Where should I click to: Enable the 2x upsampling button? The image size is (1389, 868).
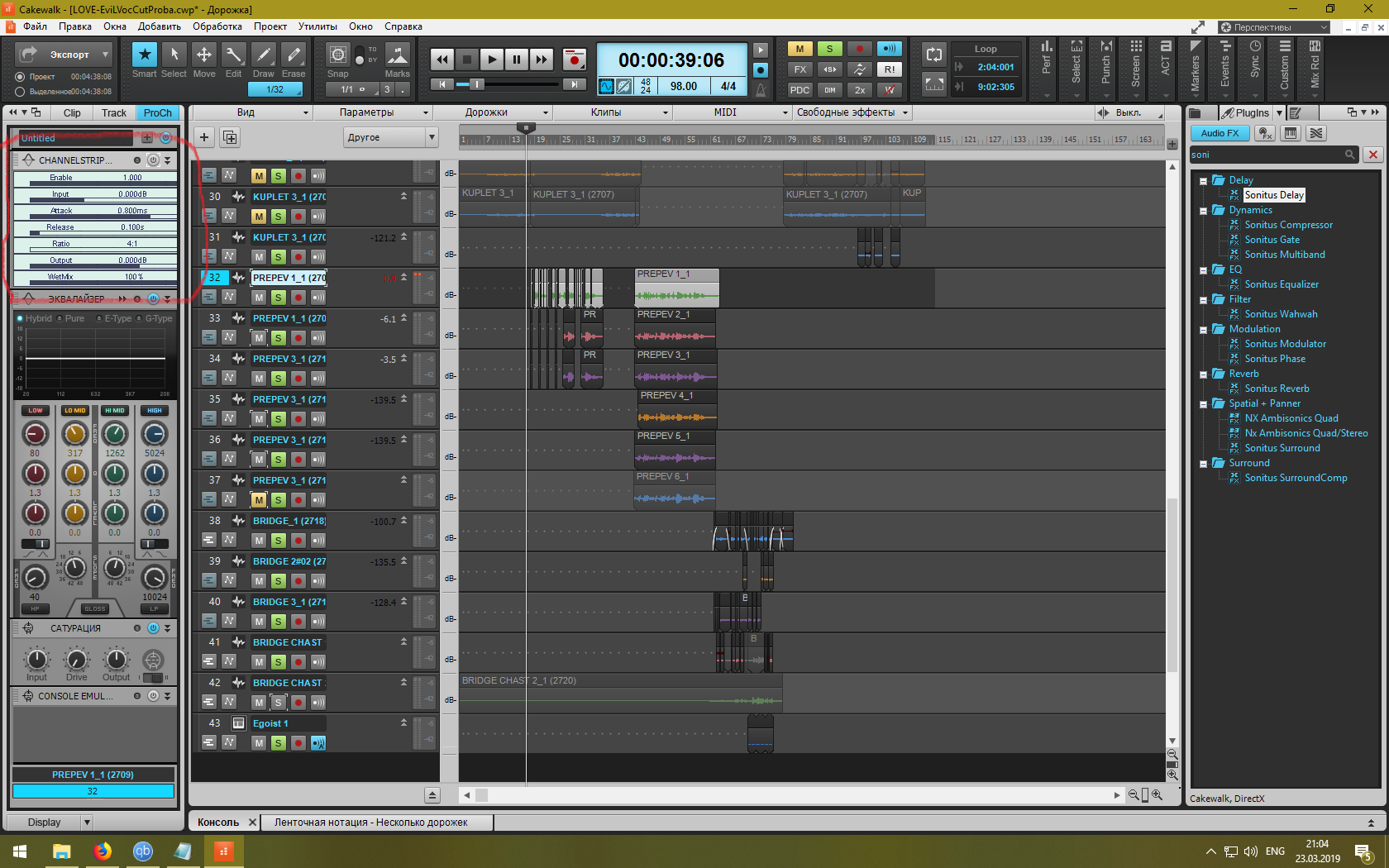(x=860, y=90)
